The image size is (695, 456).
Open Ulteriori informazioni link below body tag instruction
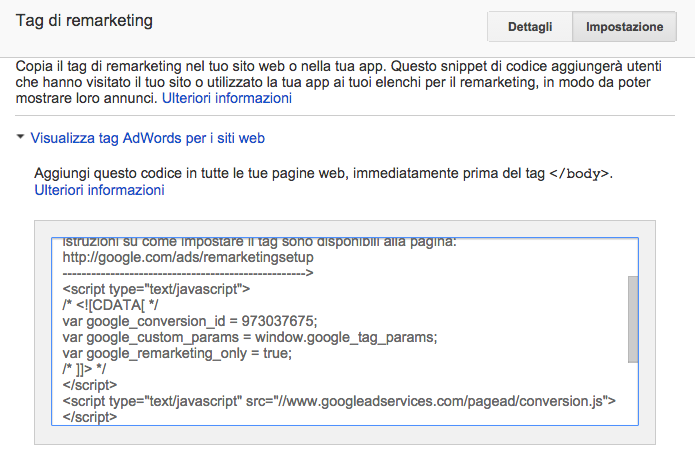click(x=100, y=190)
